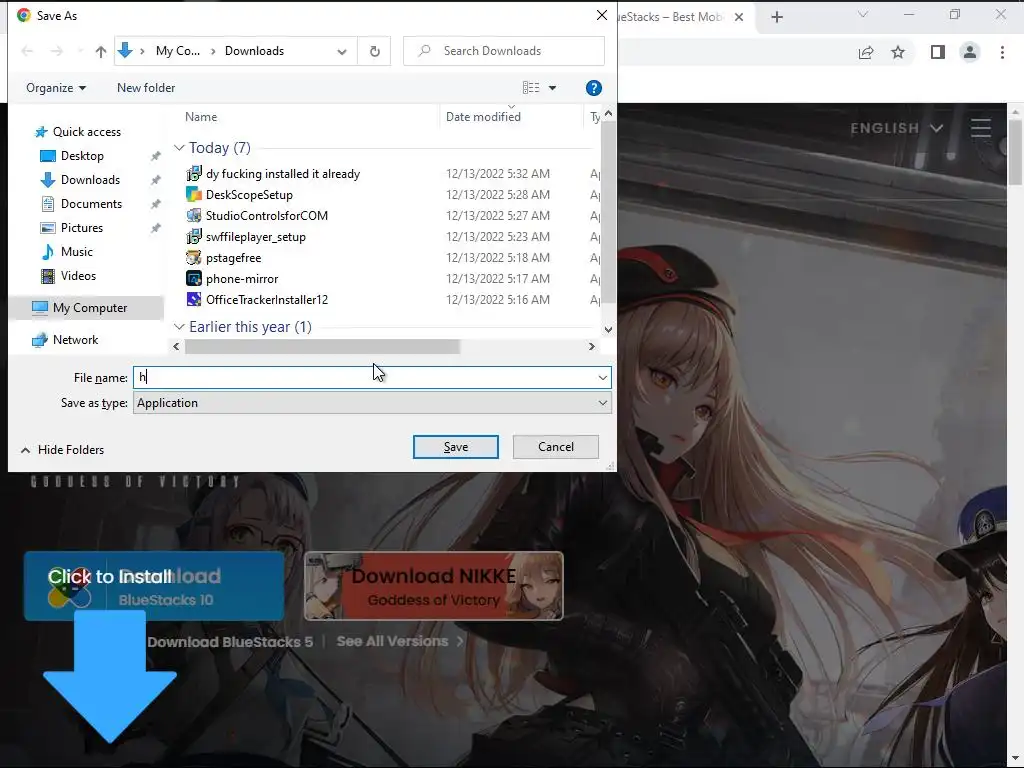Click the phone-mirror file icon
This screenshot has height=768, width=1024.
193,279
